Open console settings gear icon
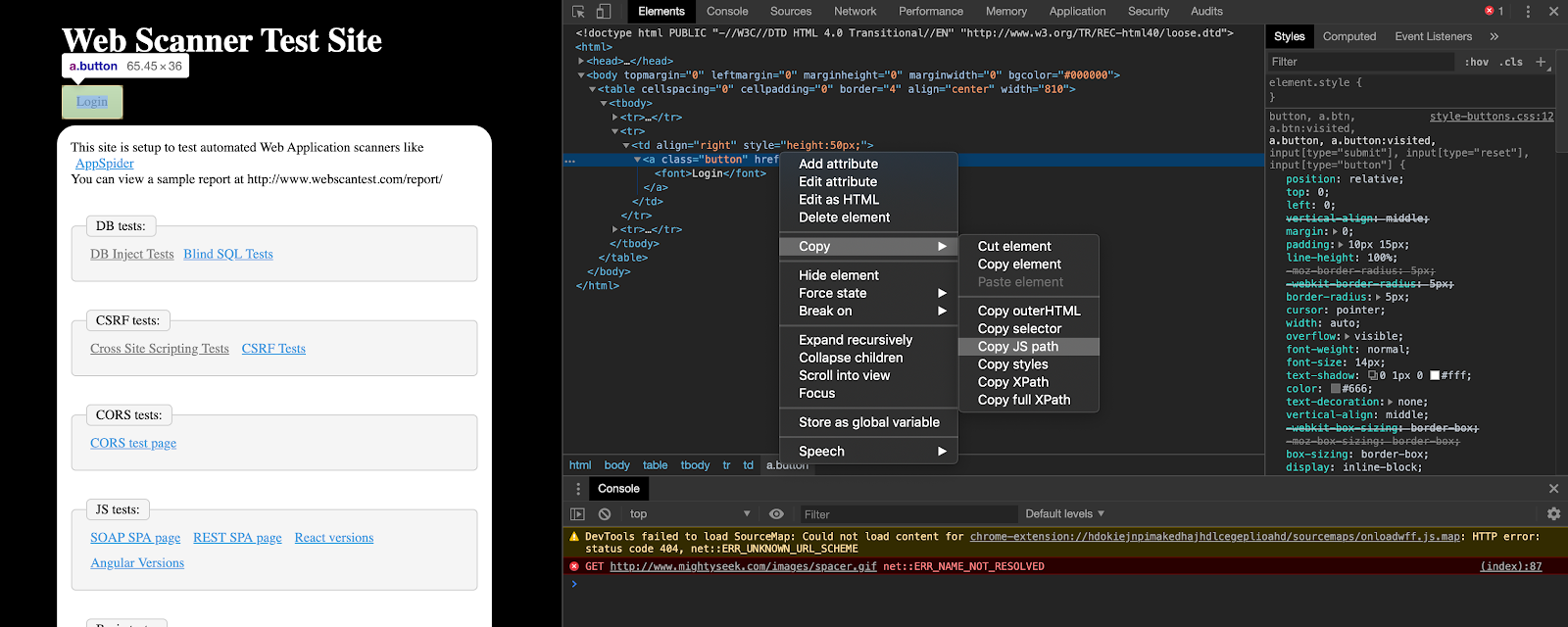 tap(1553, 514)
